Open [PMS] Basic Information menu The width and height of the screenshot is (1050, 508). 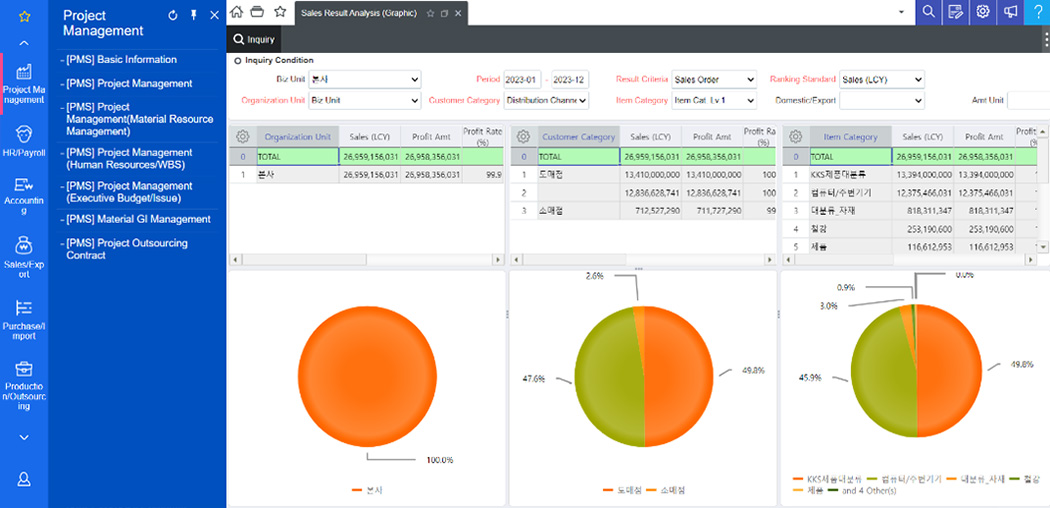122,60
